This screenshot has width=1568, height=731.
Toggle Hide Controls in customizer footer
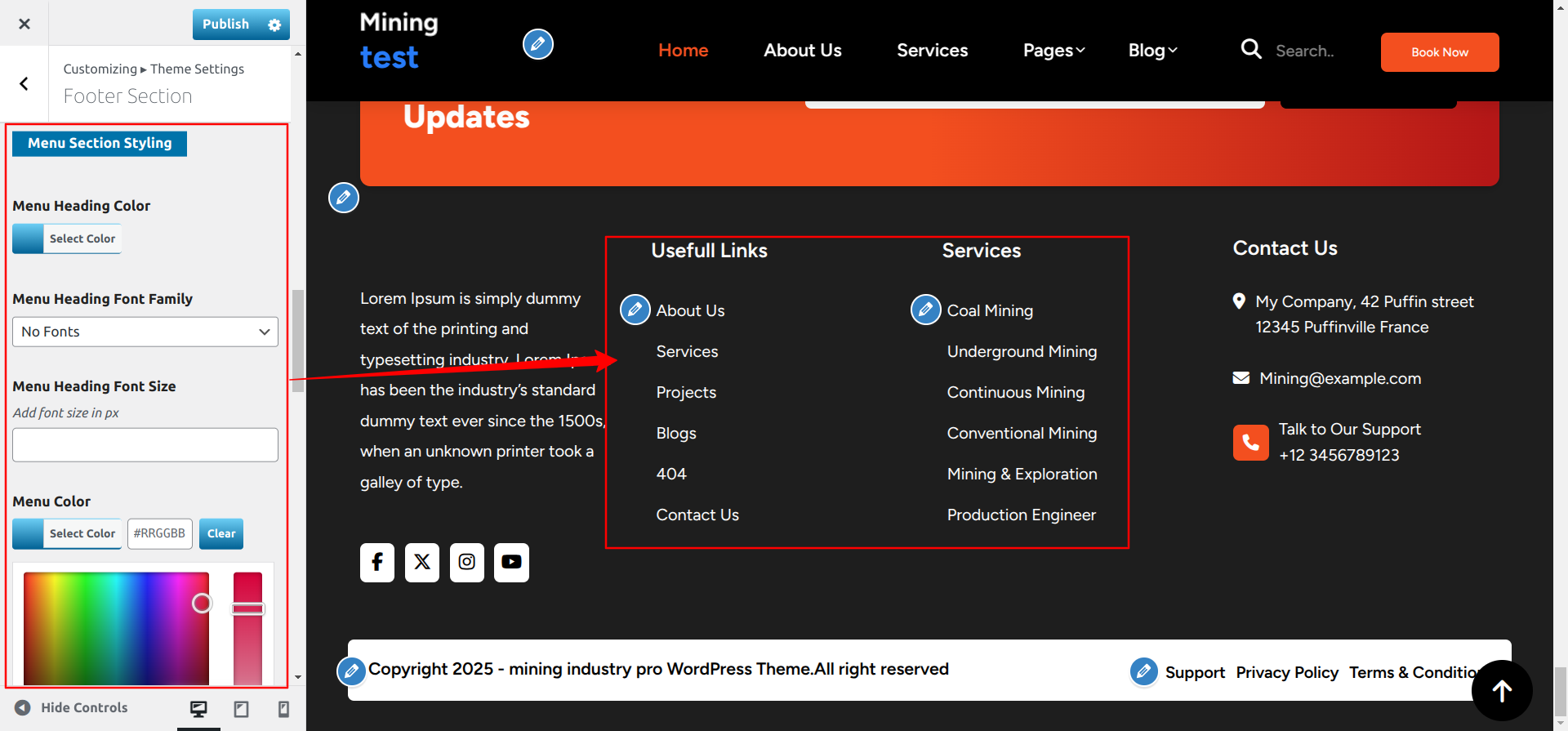click(x=72, y=708)
